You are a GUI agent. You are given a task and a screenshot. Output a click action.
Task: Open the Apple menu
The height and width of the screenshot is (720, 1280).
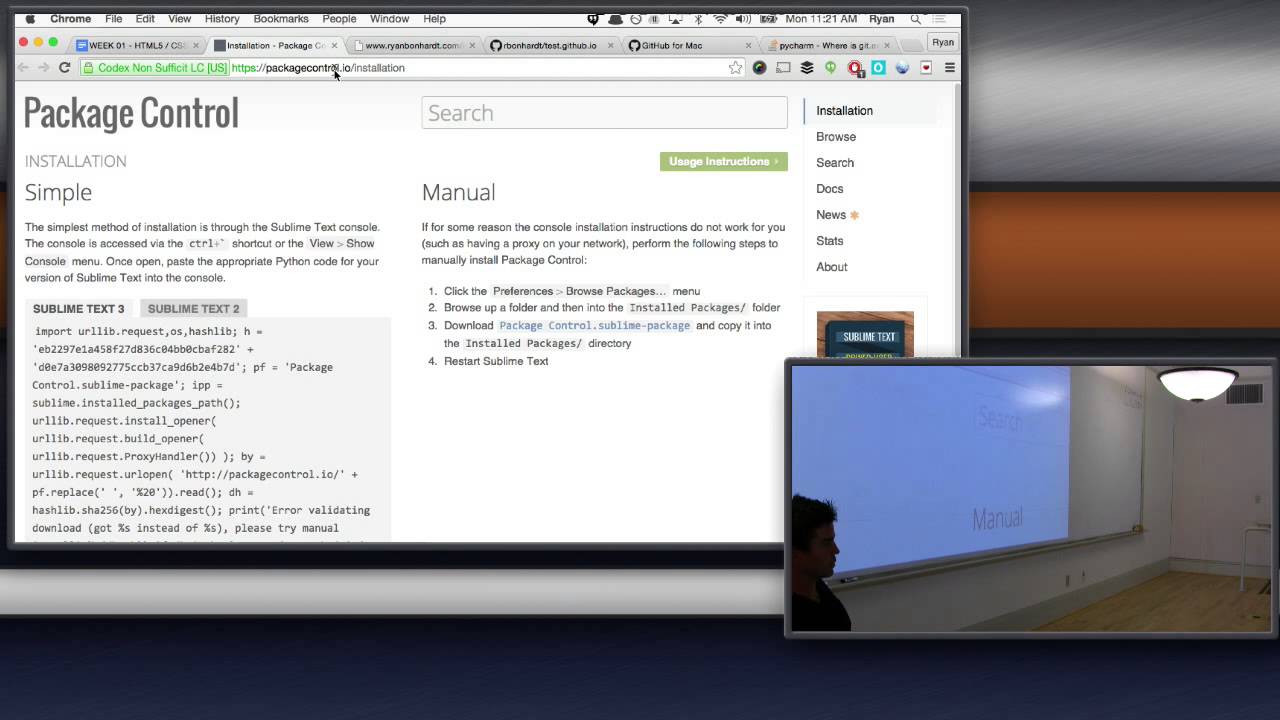click(30, 19)
